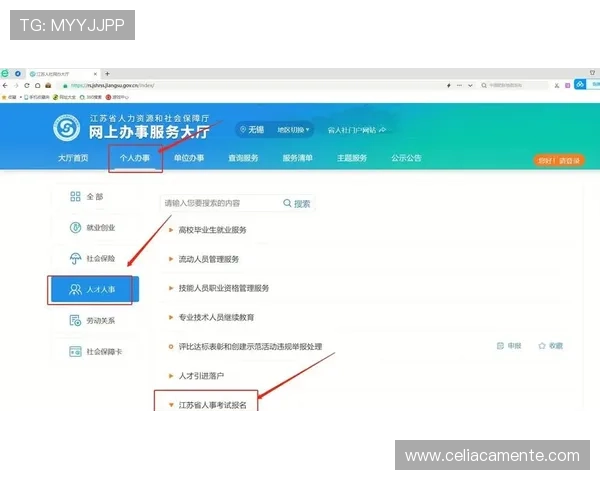Image resolution: width=600 pixels, height=480 pixels.
Task: Go forward to the next page
Action: (16, 85)
